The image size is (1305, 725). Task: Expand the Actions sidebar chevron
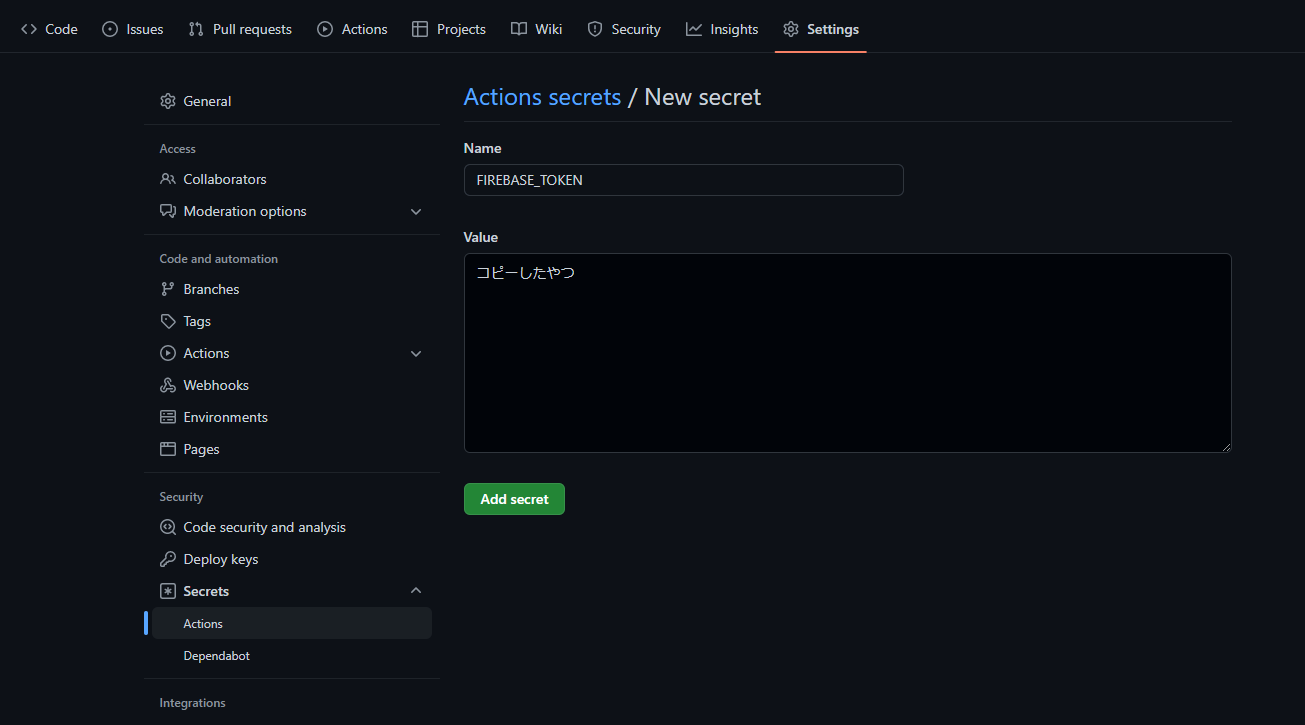tap(416, 353)
